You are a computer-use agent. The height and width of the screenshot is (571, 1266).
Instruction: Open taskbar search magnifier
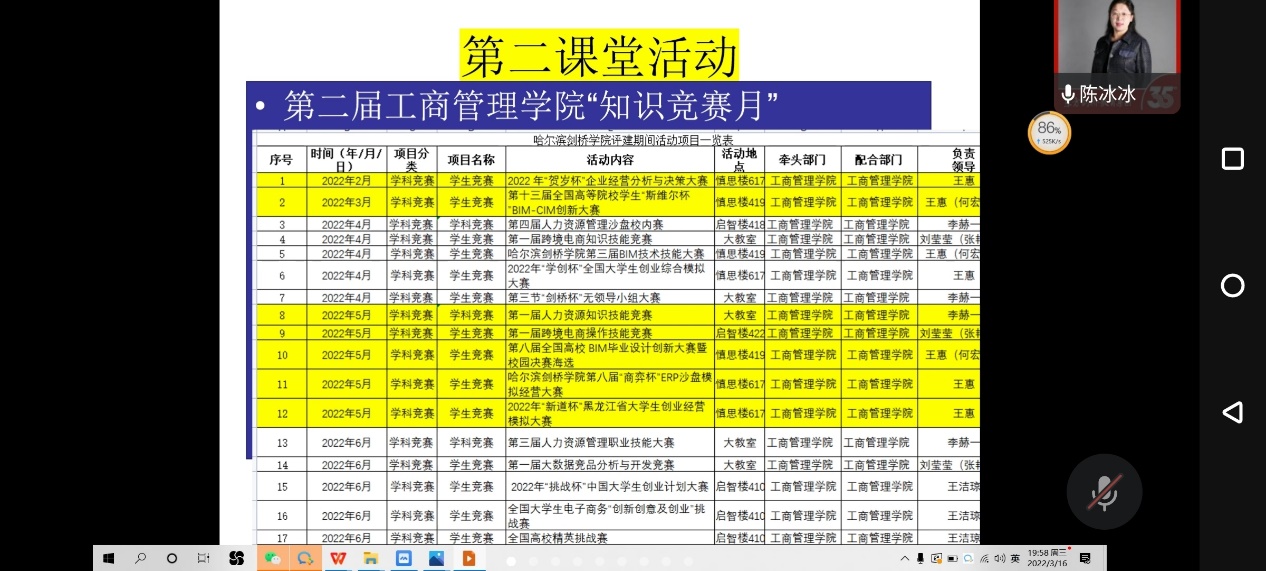click(x=140, y=558)
